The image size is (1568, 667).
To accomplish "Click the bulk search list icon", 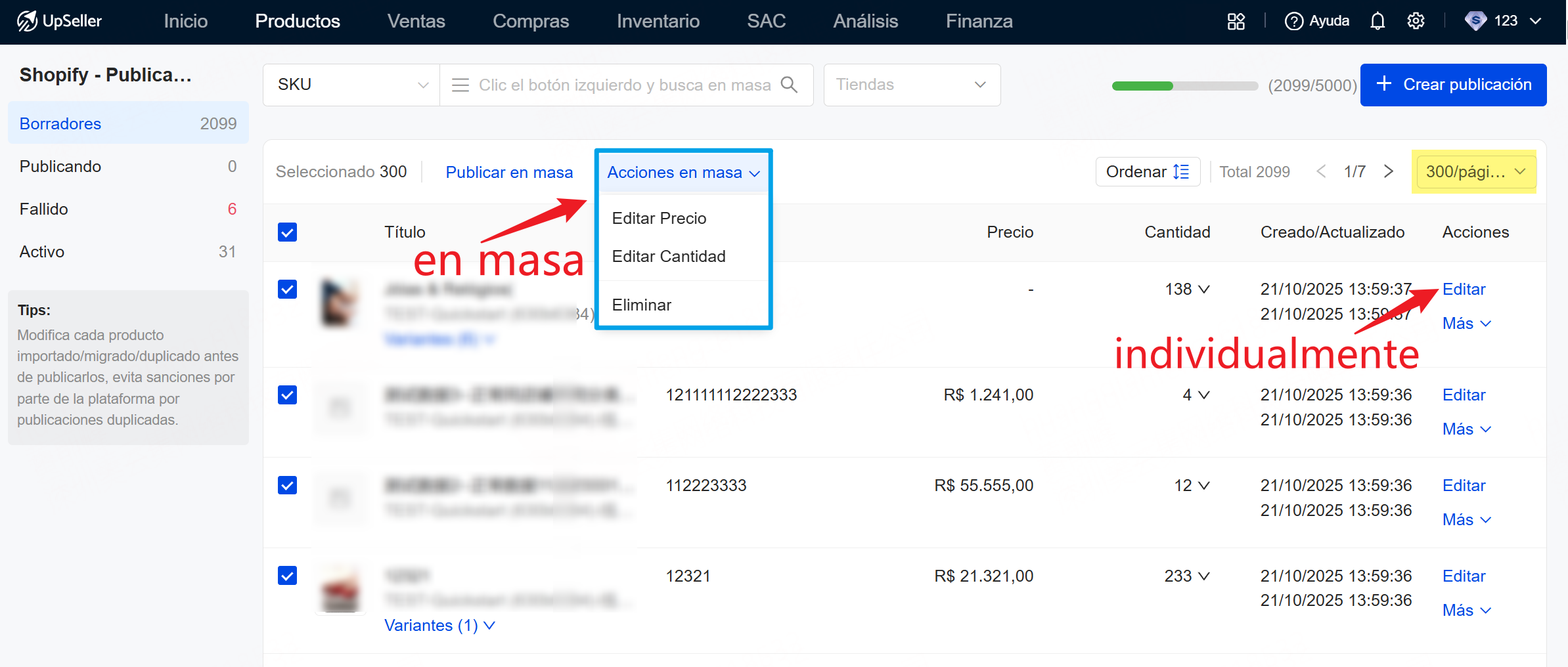I will pyautogui.click(x=460, y=85).
